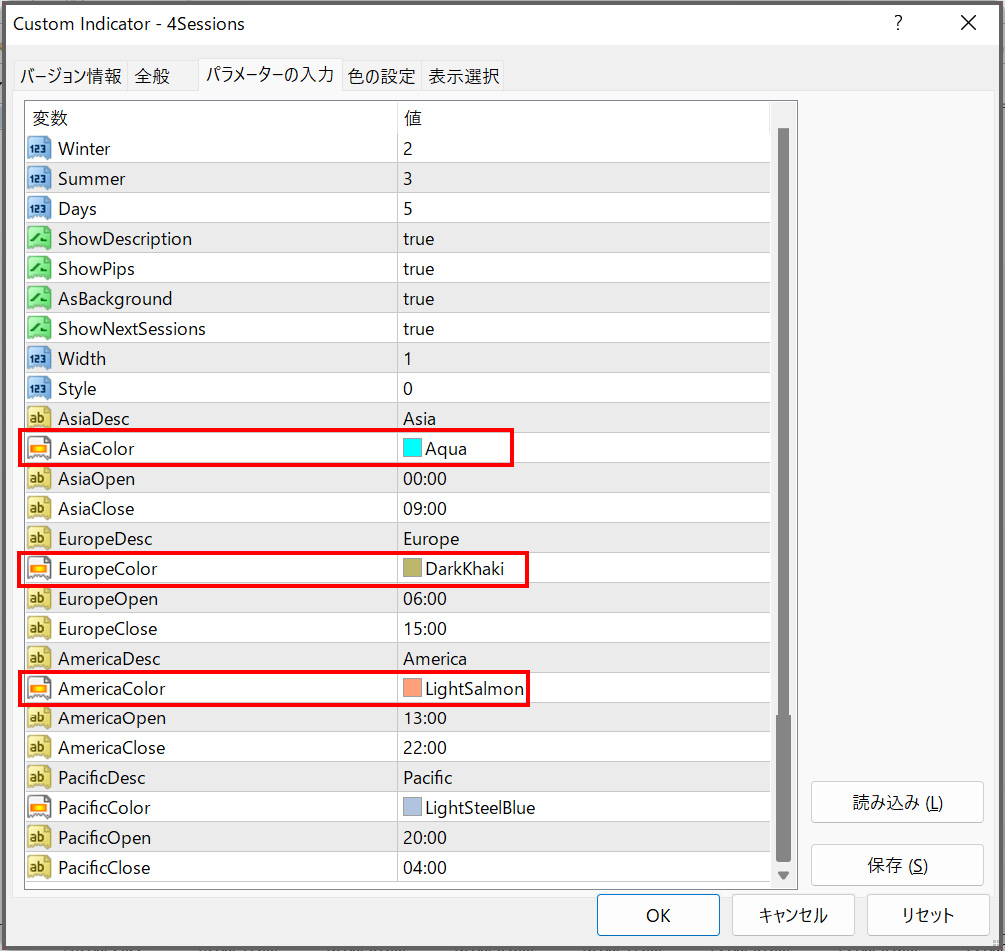Click the キャンセル button
1005x951 pixels.
[793, 915]
